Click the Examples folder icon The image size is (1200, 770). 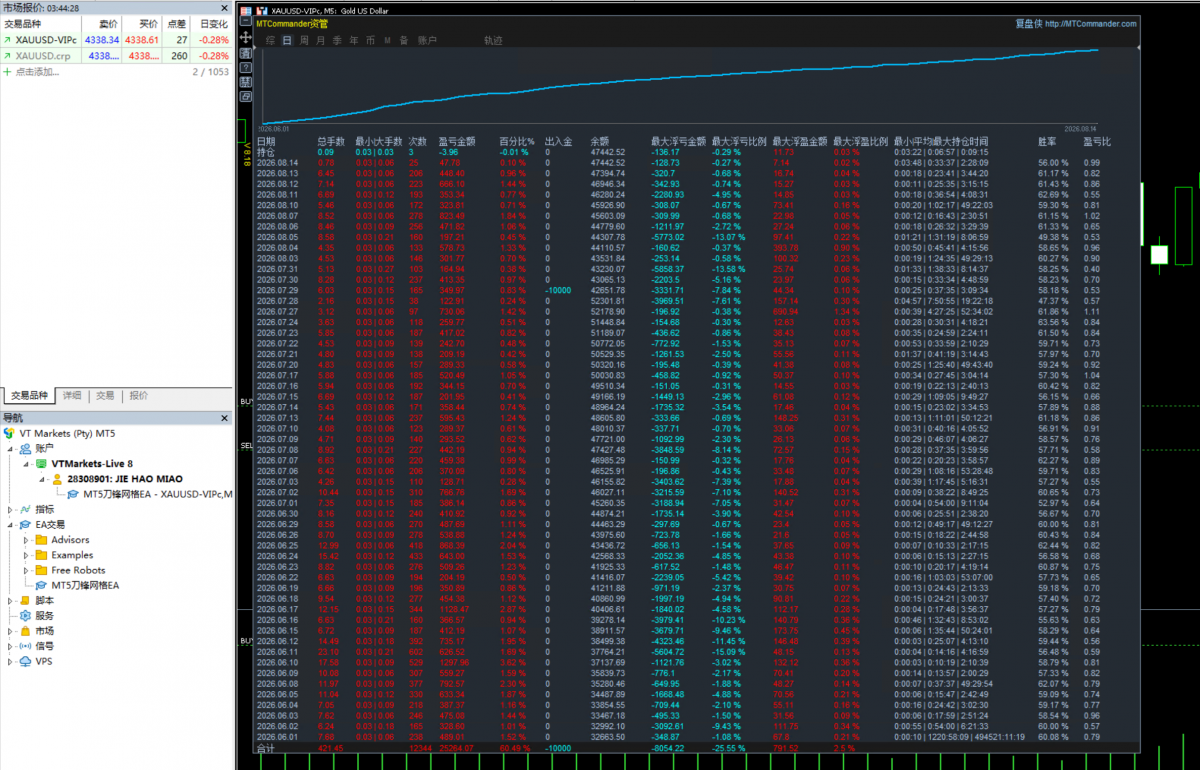click(41, 555)
